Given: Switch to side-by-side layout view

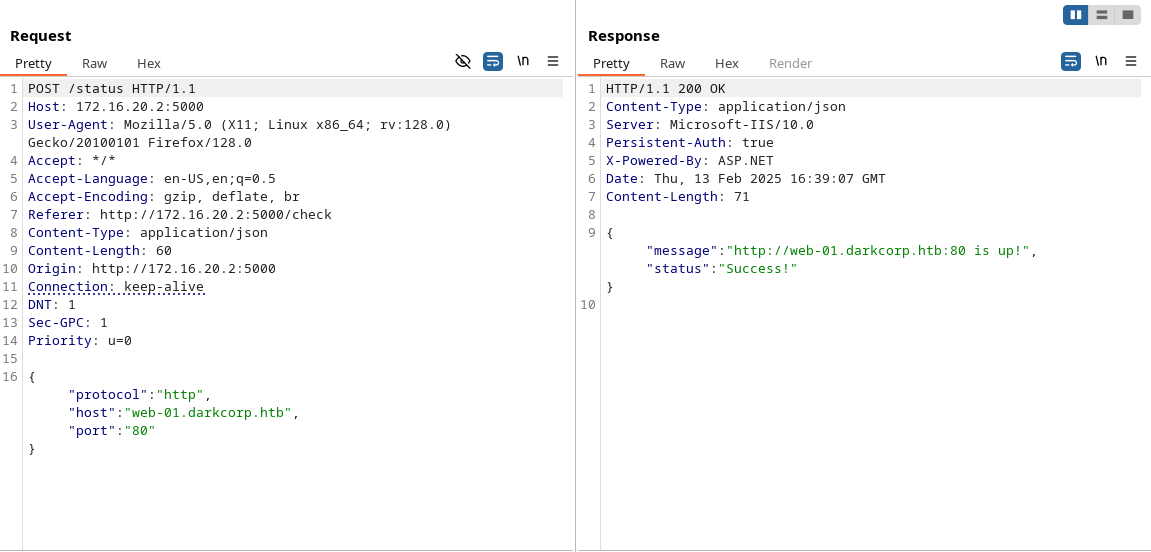Looking at the screenshot, I should click(1076, 15).
